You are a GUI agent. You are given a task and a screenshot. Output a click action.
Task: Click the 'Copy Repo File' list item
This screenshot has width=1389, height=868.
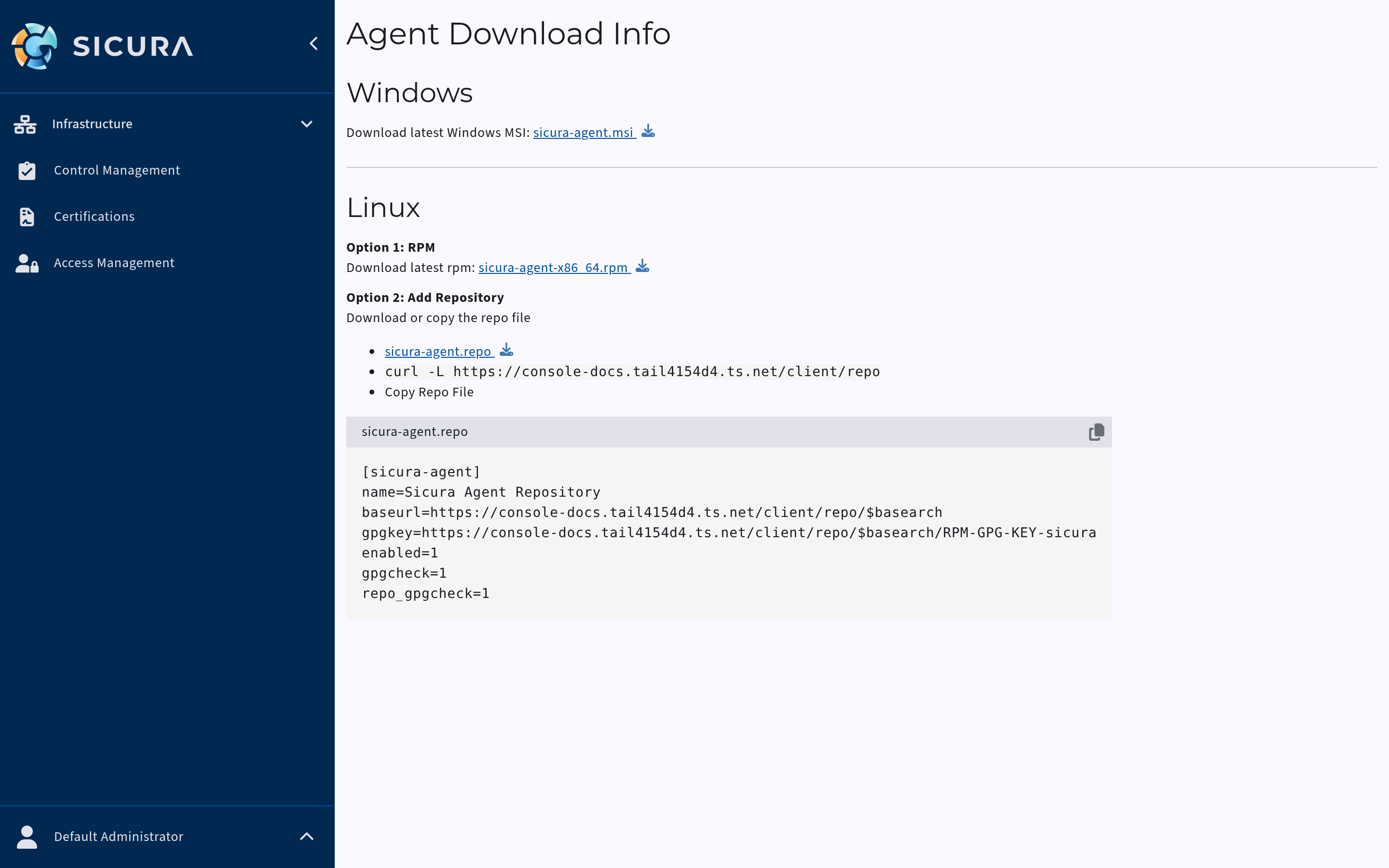pyautogui.click(x=429, y=392)
